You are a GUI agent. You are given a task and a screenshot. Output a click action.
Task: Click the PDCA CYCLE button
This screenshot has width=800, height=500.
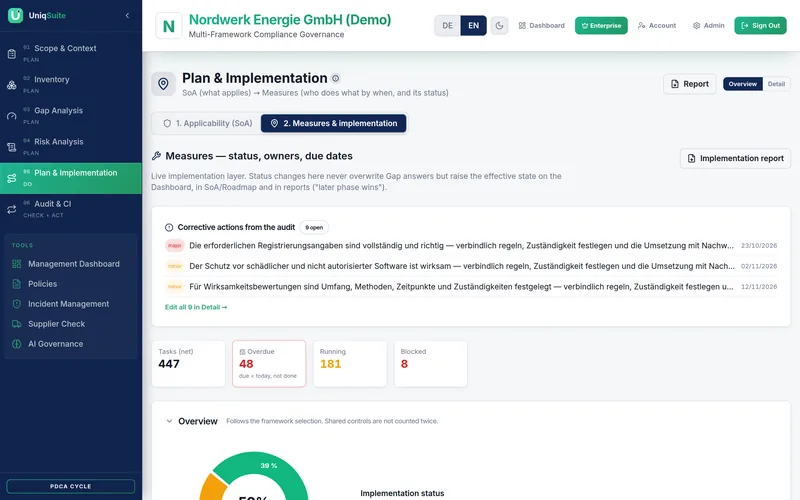[71, 486]
